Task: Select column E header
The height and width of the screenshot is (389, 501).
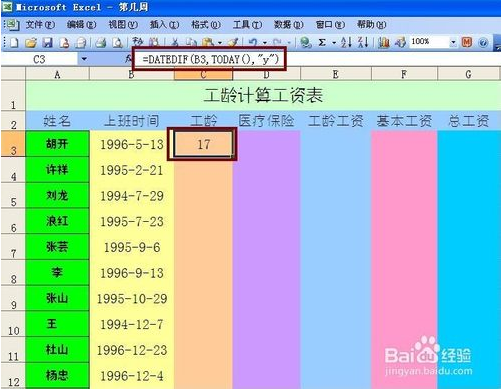Action: [336, 74]
